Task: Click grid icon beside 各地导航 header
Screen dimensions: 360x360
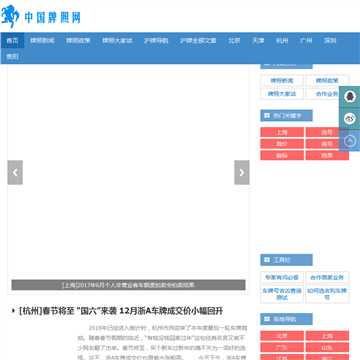Action: pos(267,319)
